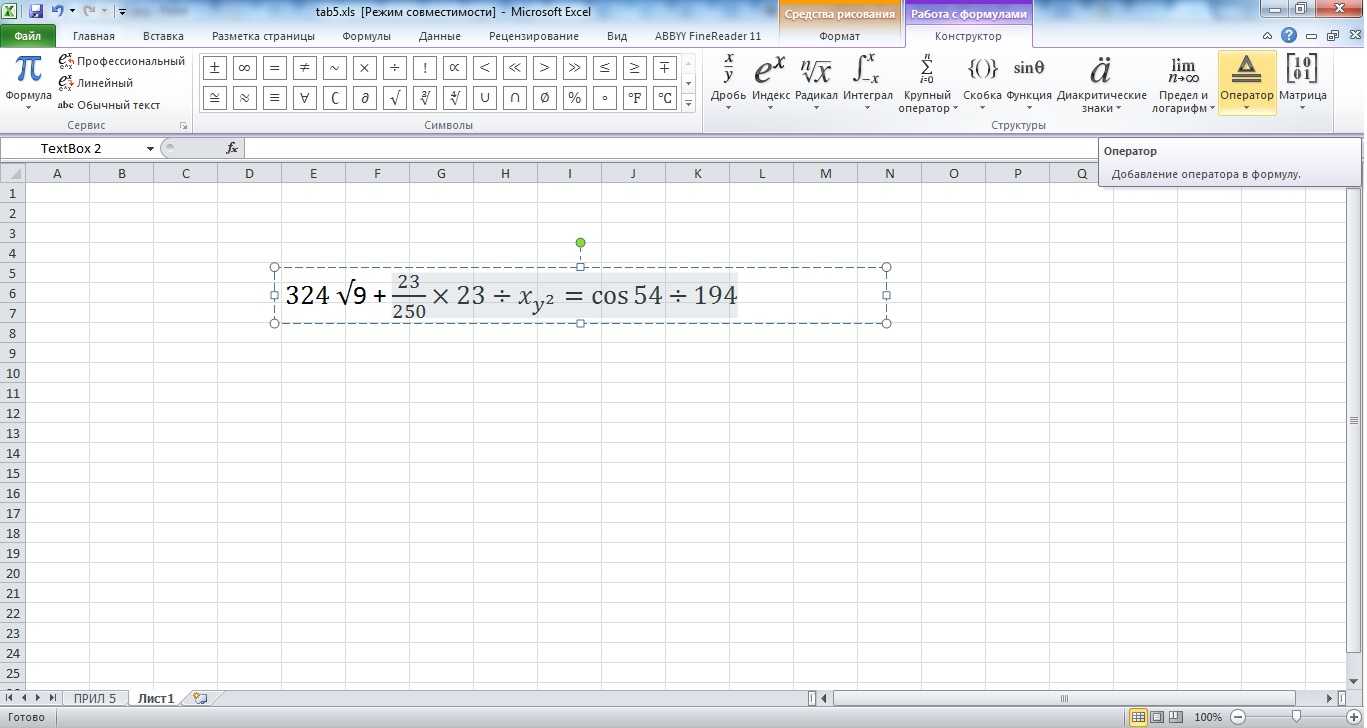Insert the degrees Celsius symbol
Screen dimensions: 1367x728
click(x=665, y=98)
